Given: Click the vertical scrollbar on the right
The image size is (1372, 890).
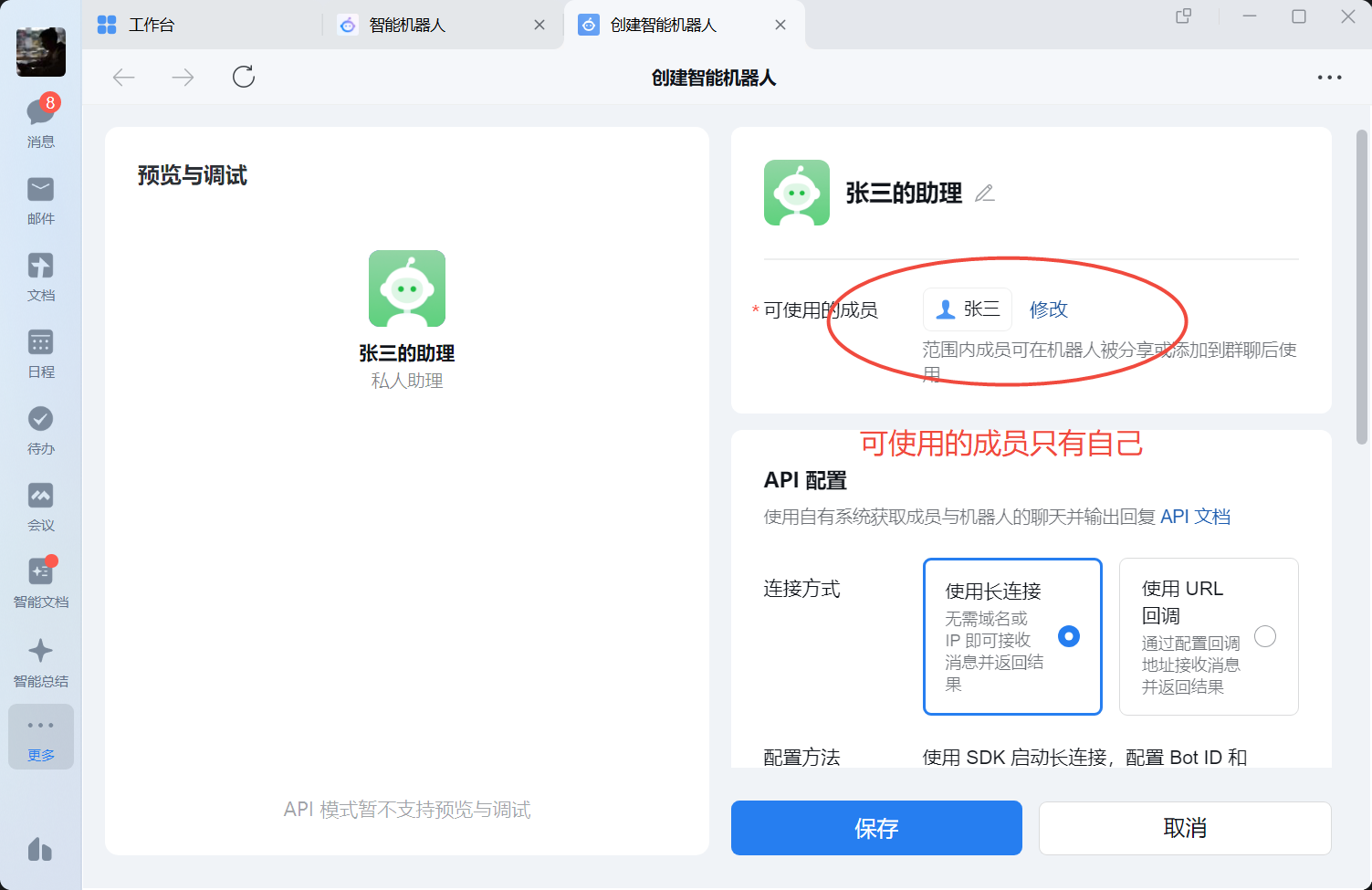Looking at the screenshot, I should (x=1361, y=287).
